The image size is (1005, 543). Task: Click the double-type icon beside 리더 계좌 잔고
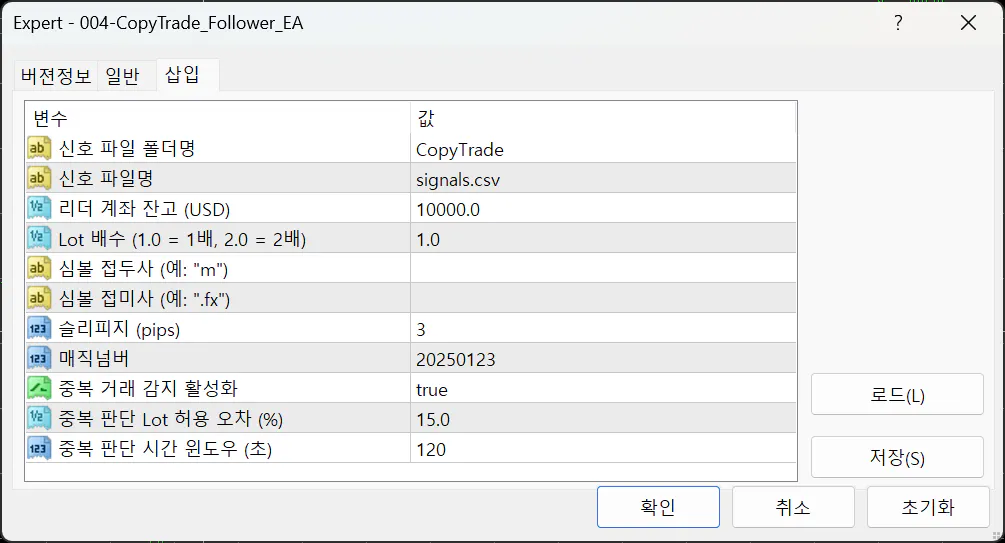(40, 209)
